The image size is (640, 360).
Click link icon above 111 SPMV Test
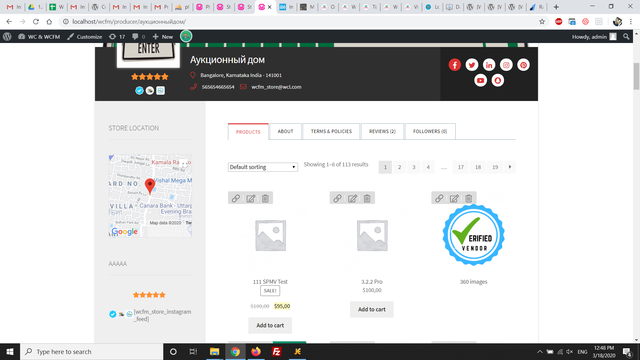[236, 198]
